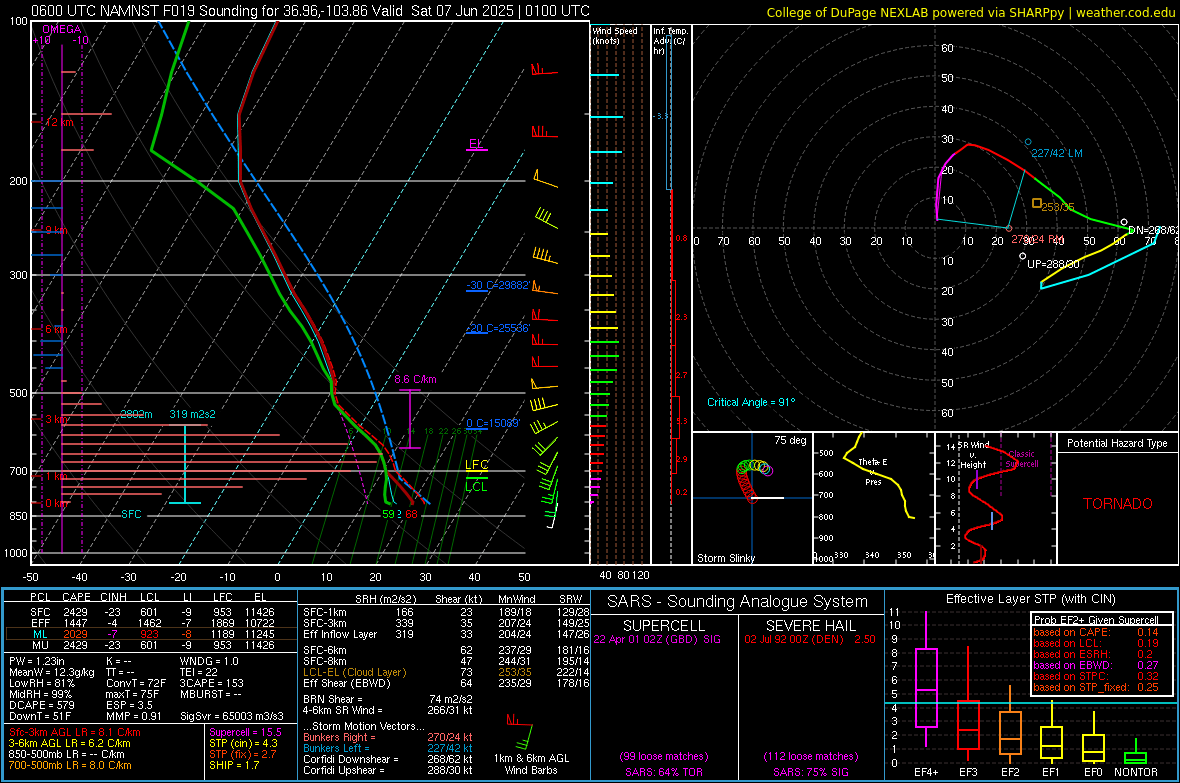Click the -30 C=29882' height label
1180x783 pixels.
(x=498, y=285)
